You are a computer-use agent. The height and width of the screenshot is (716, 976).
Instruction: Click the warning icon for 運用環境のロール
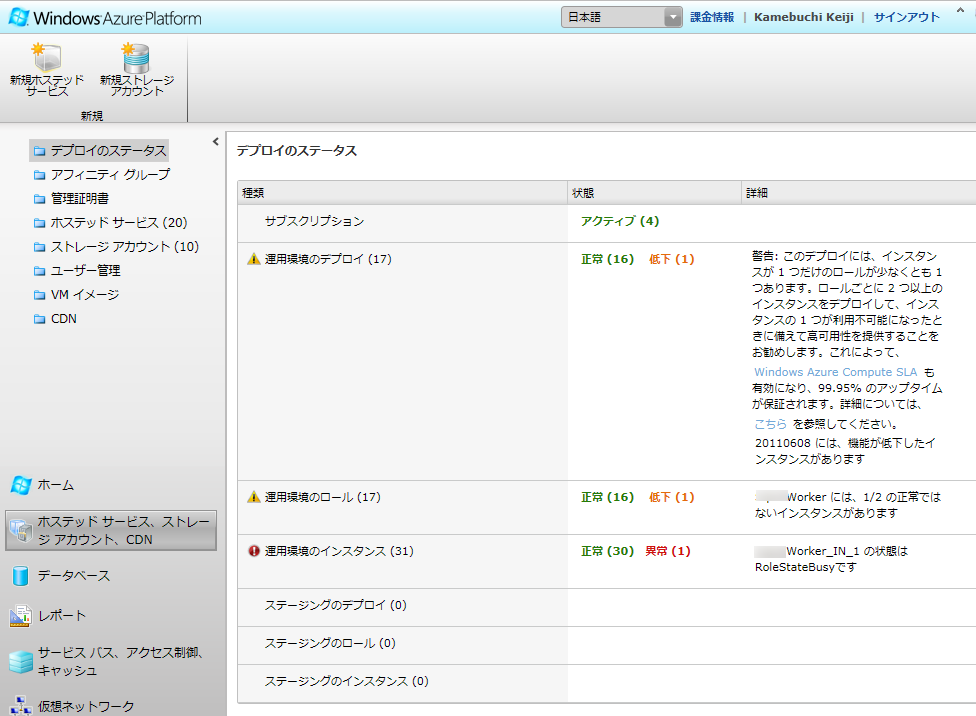click(x=253, y=497)
